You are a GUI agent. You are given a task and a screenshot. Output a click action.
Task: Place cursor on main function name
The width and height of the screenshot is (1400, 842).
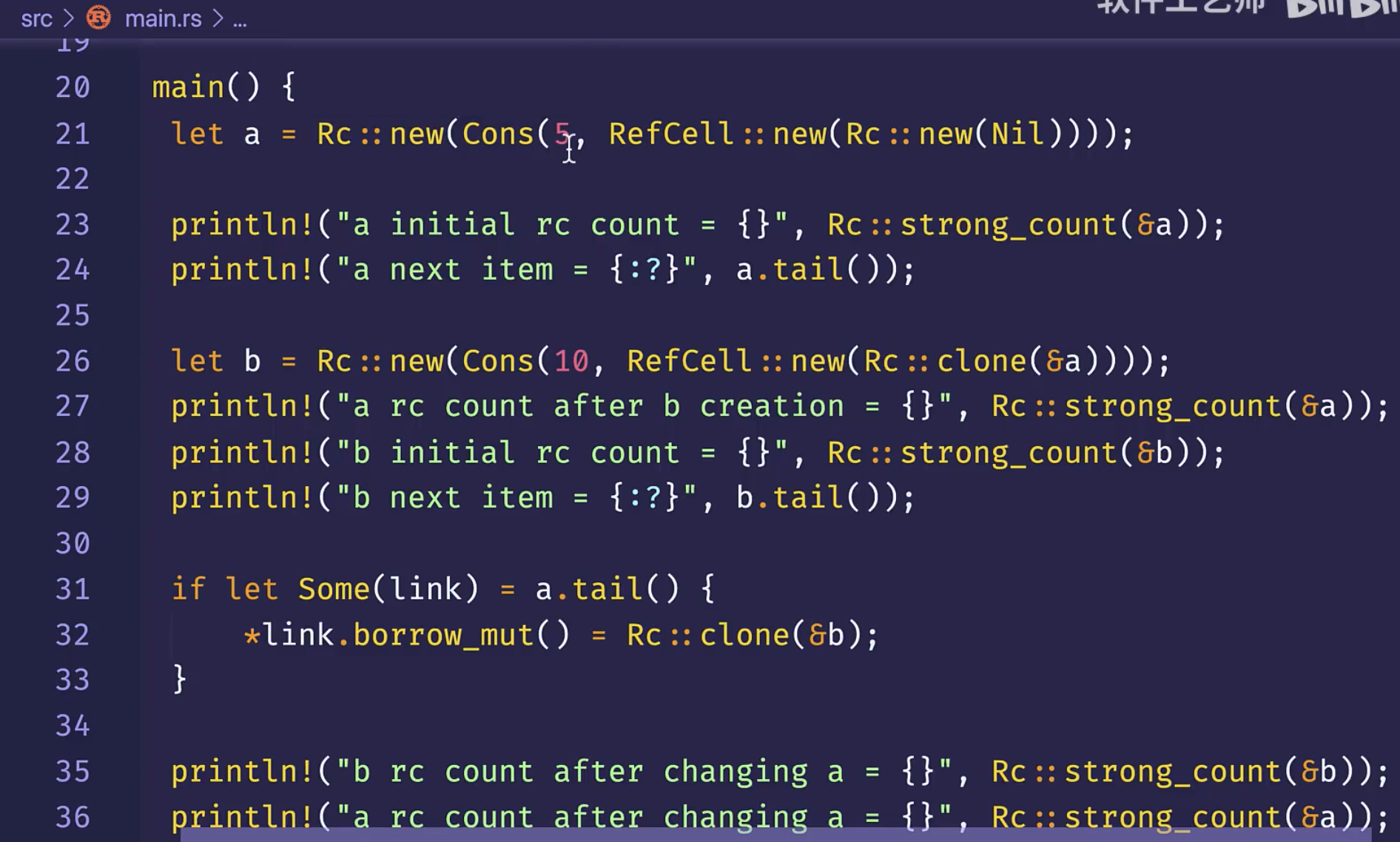[188, 87]
